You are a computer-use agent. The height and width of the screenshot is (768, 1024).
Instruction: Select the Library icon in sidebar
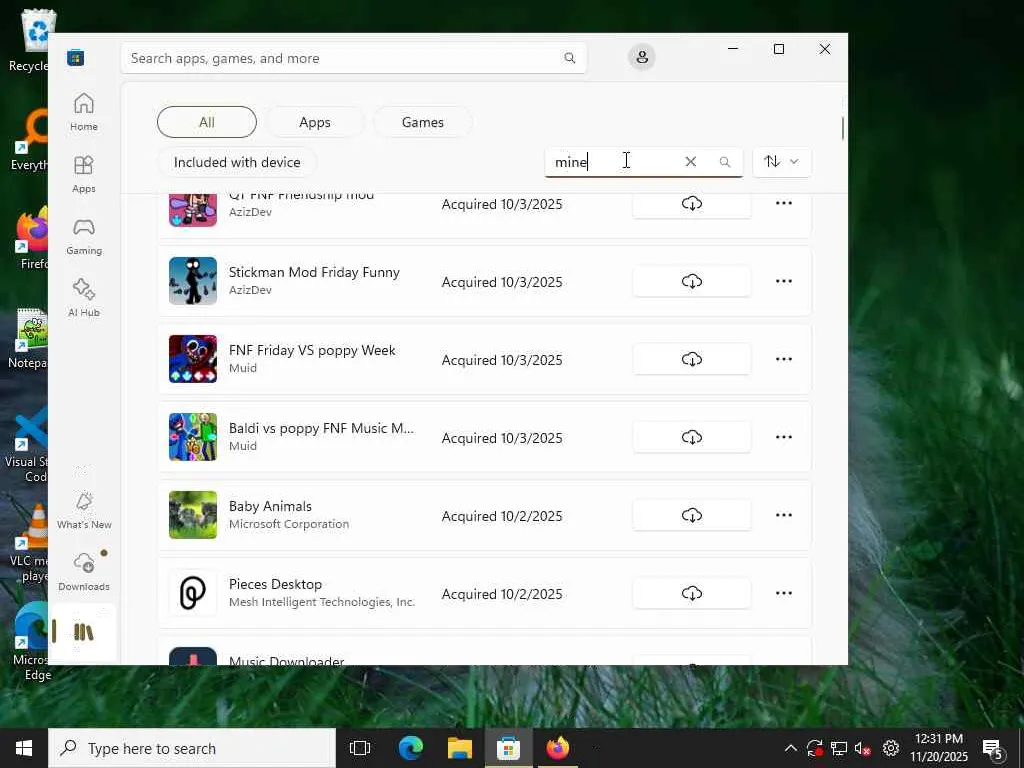[84, 632]
